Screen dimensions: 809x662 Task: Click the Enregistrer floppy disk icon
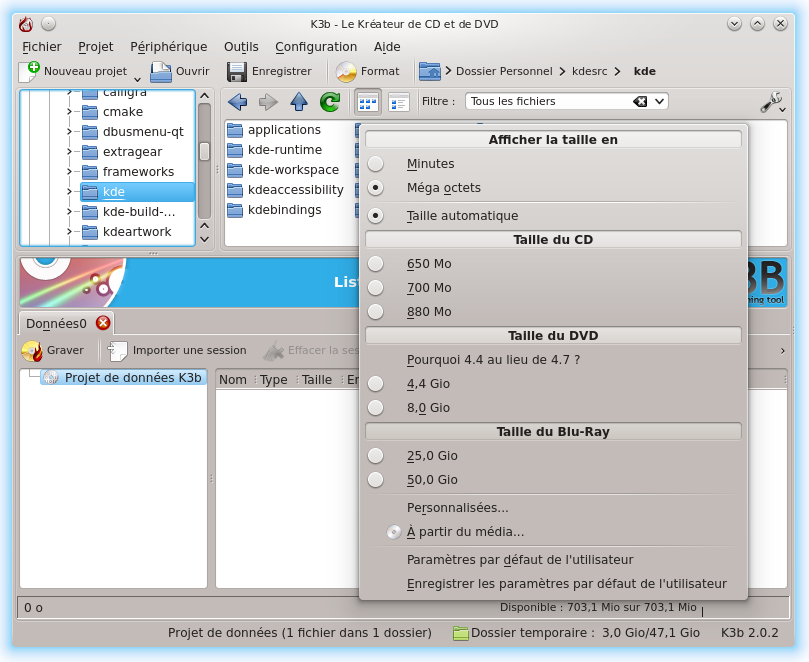coord(236,72)
